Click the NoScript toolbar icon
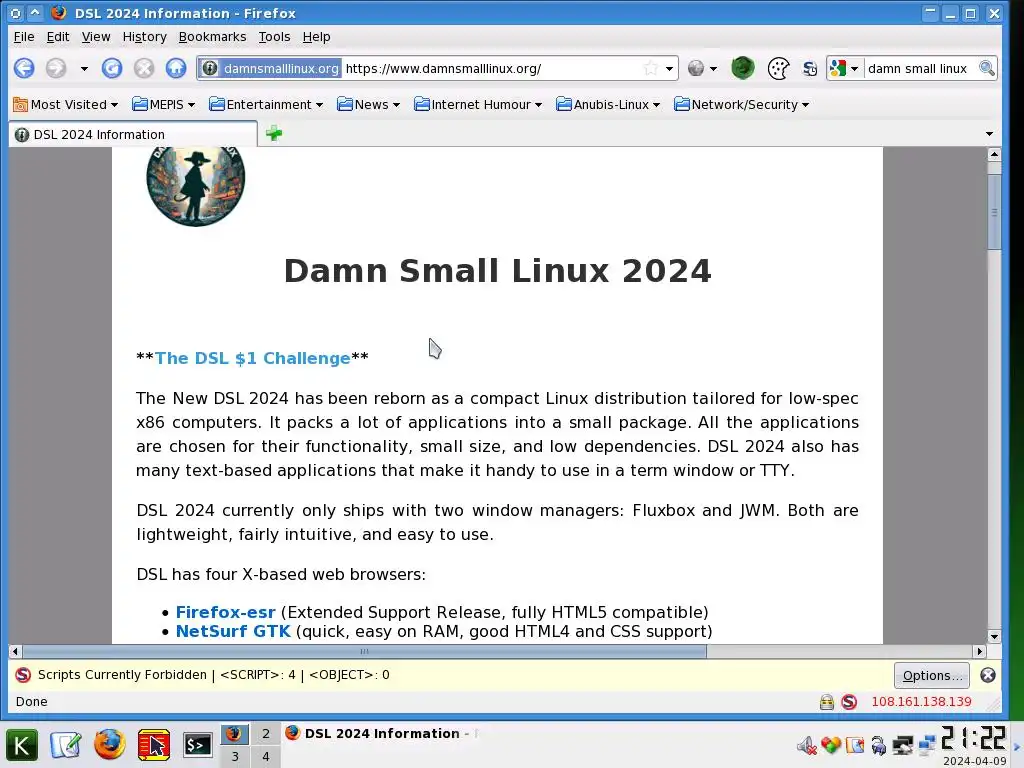The height and width of the screenshot is (768, 1024). (810, 69)
